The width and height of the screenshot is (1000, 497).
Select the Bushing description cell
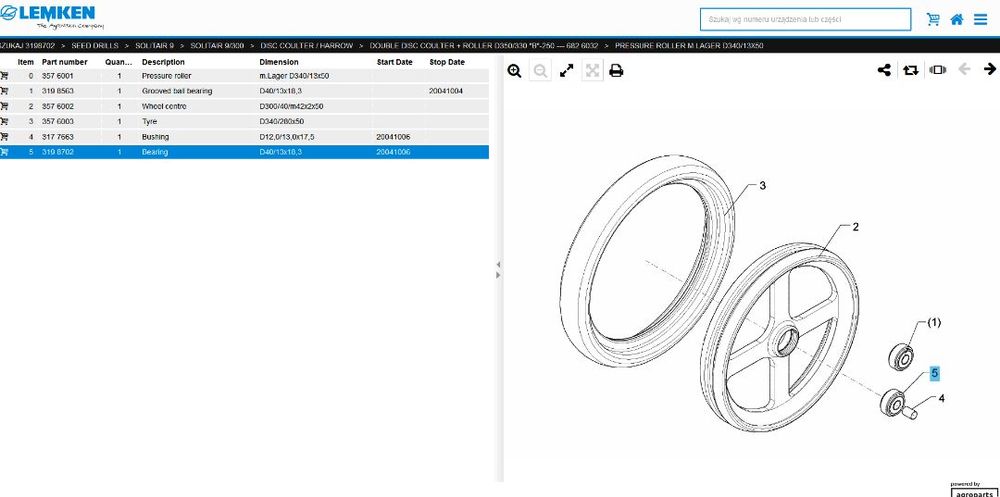156,137
